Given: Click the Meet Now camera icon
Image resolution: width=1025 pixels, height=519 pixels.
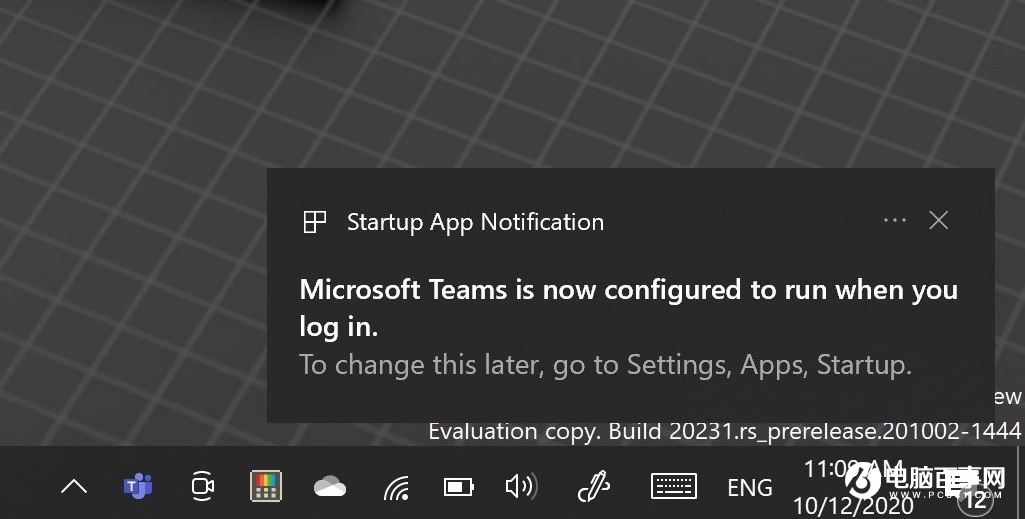Looking at the screenshot, I should click(x=203, y=486).
